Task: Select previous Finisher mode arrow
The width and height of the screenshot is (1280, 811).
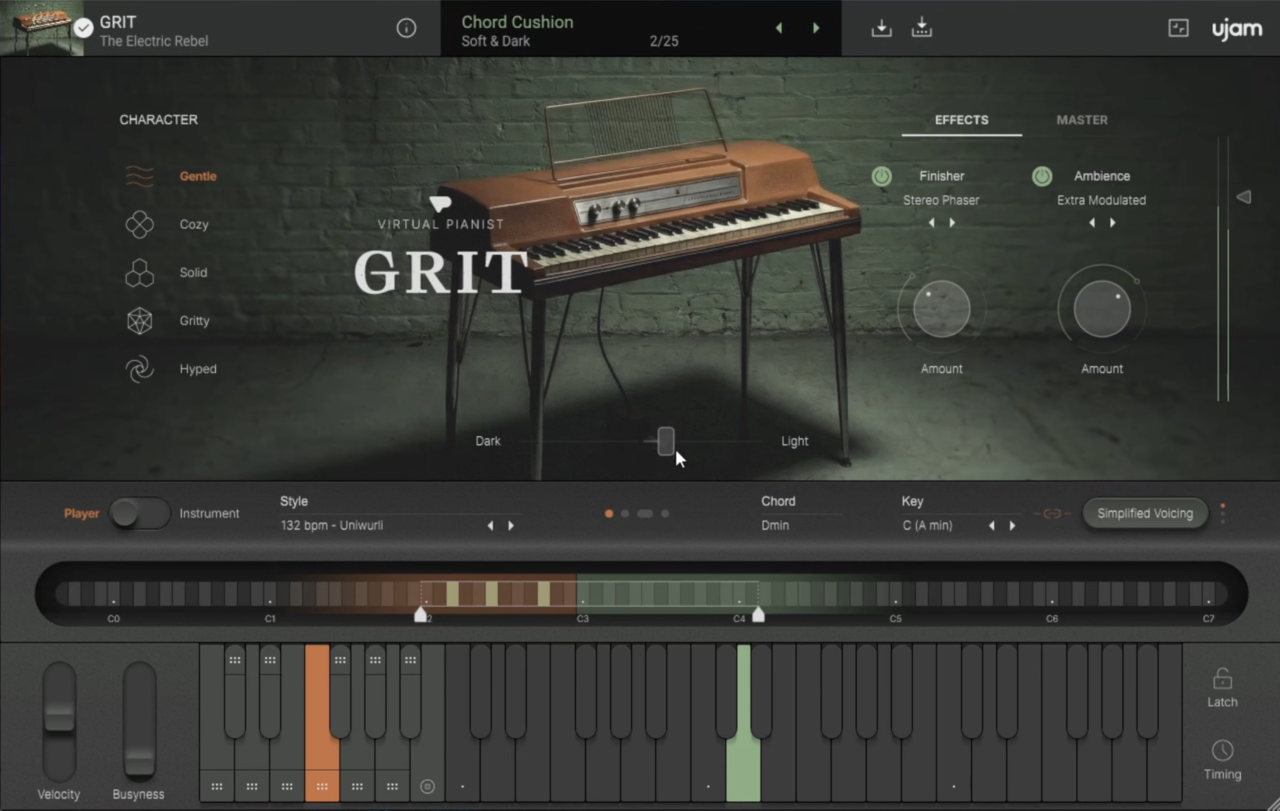Action: pos(932,223)
